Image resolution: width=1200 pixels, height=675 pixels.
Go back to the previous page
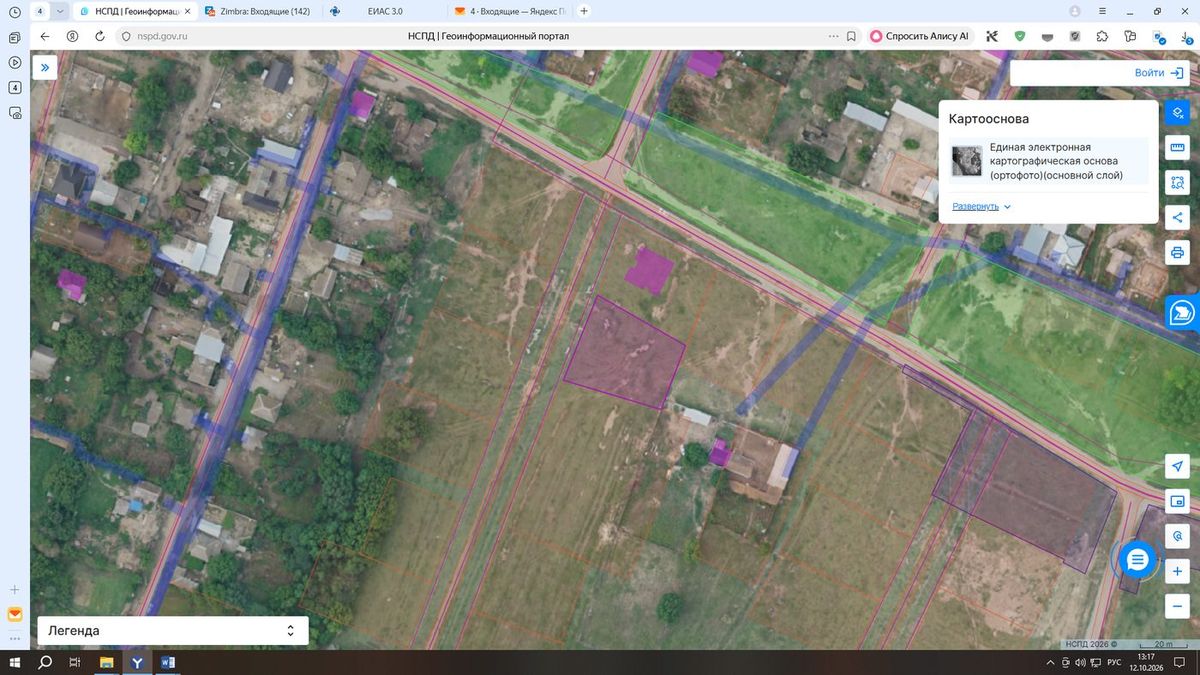click(x=44, y=36)
